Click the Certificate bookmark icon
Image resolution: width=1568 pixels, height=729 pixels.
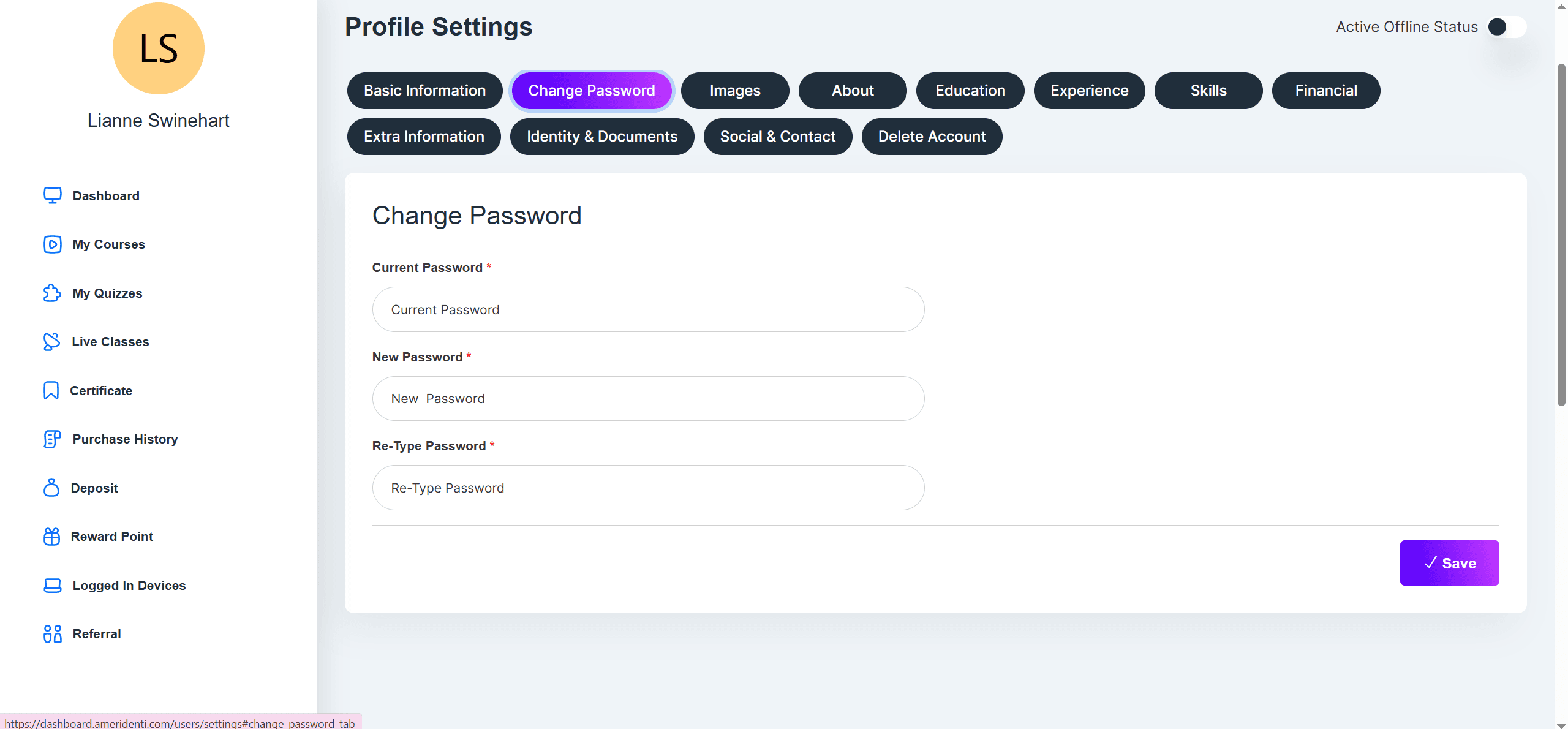(x=51, y=390)
